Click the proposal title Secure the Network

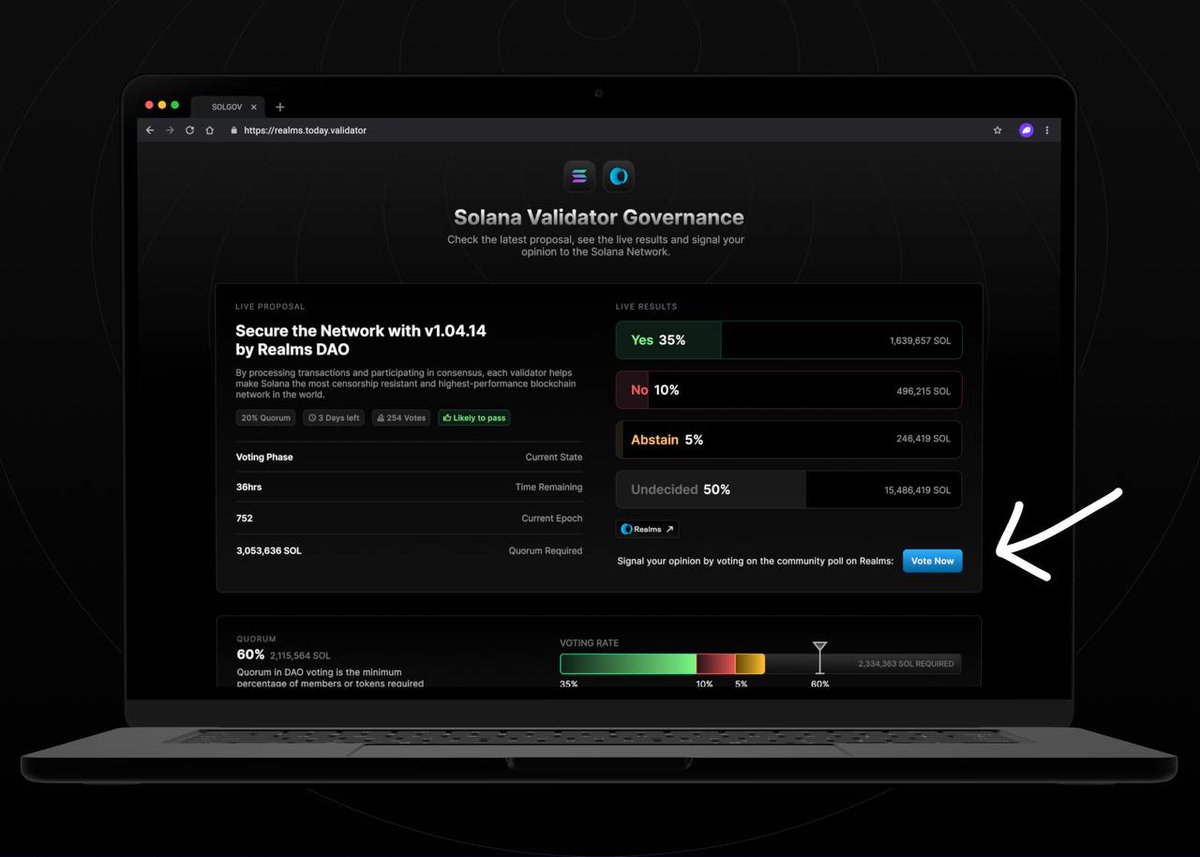click(x=361, y=340)
